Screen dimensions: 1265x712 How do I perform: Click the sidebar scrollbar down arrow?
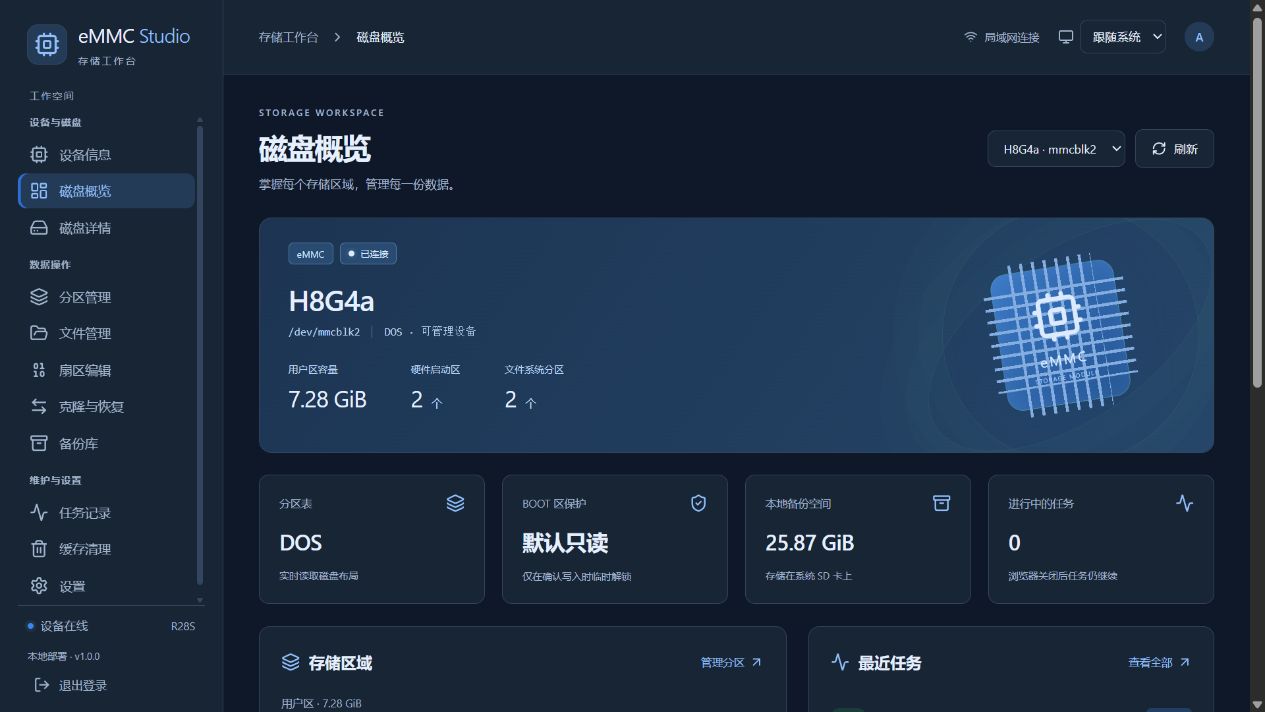[x=199, y=601]
